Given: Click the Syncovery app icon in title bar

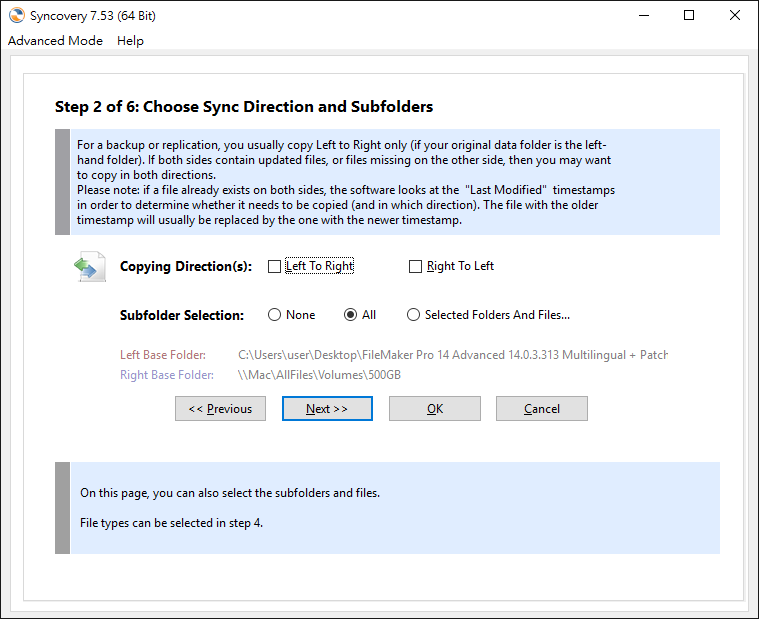Looking at the screenshot, I should pos(16,15).
